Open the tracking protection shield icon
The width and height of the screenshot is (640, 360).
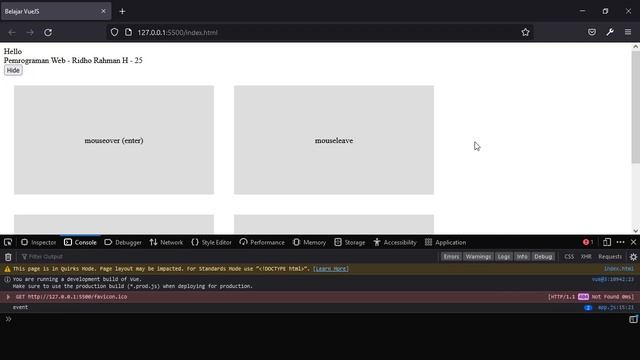[x=114, y=32]
